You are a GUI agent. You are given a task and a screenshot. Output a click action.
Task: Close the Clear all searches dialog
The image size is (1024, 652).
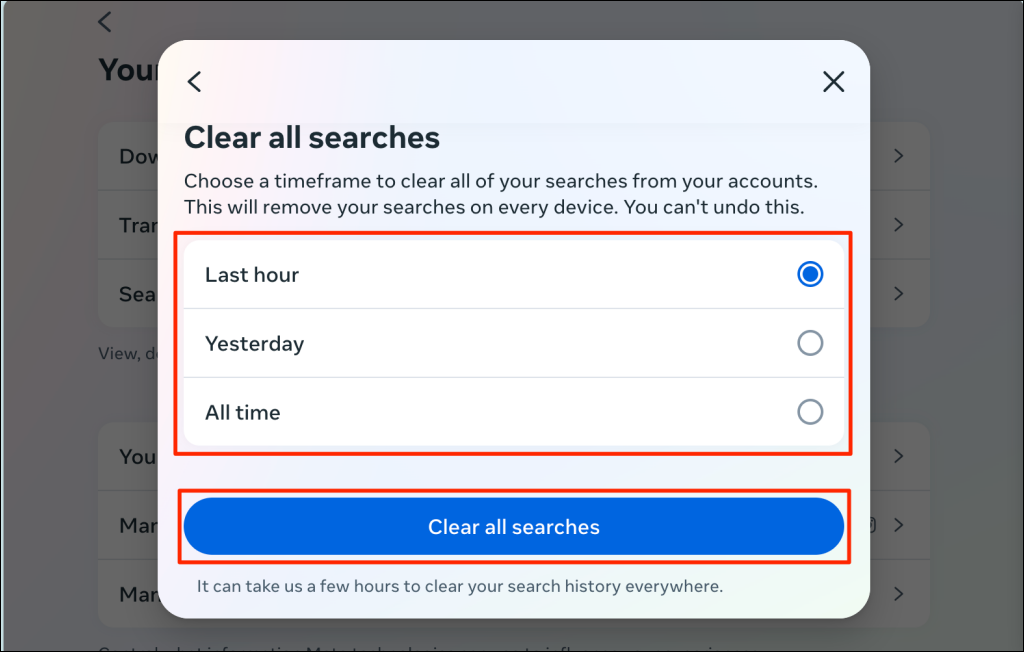tap(833, 82)
